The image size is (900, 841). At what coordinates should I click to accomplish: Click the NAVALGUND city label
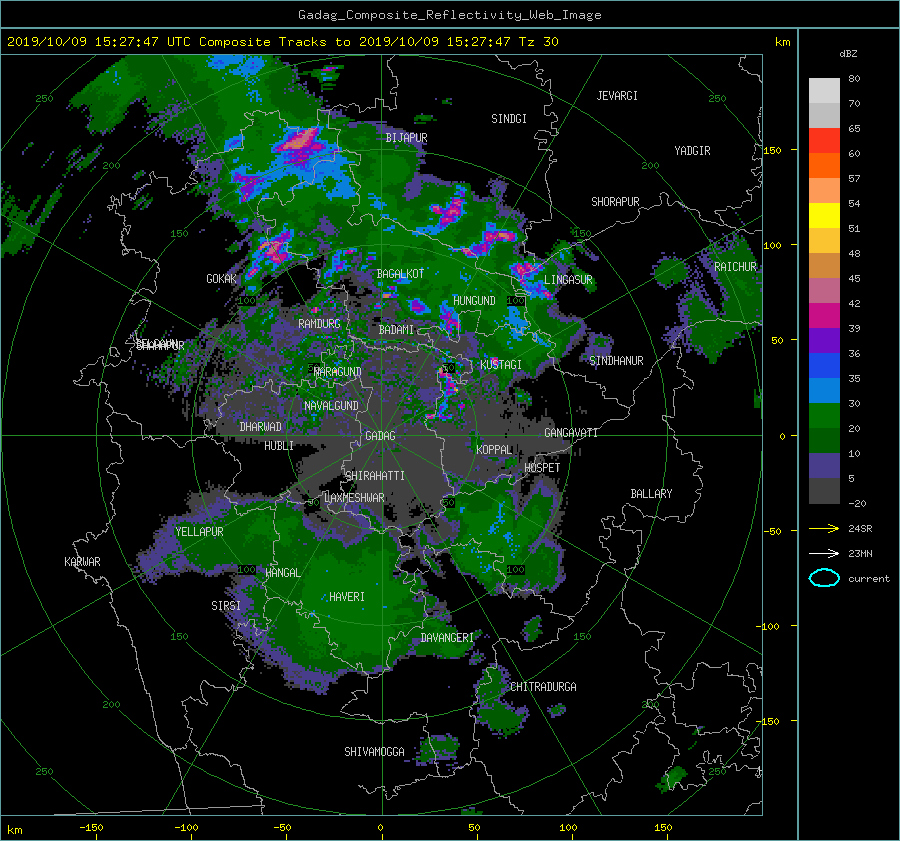[331, 405]
